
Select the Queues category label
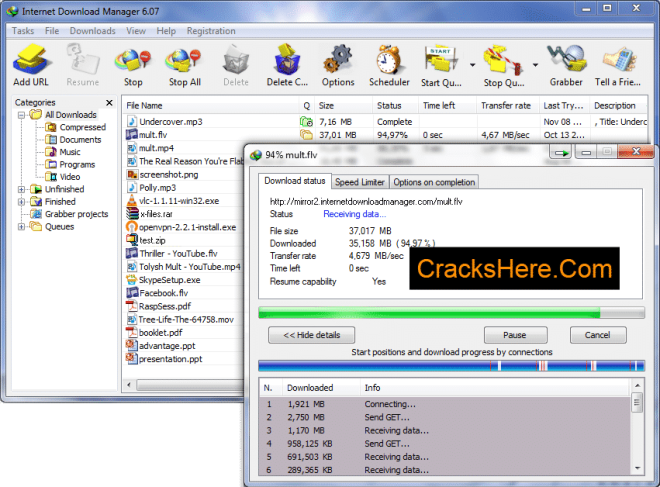point(60,226)
